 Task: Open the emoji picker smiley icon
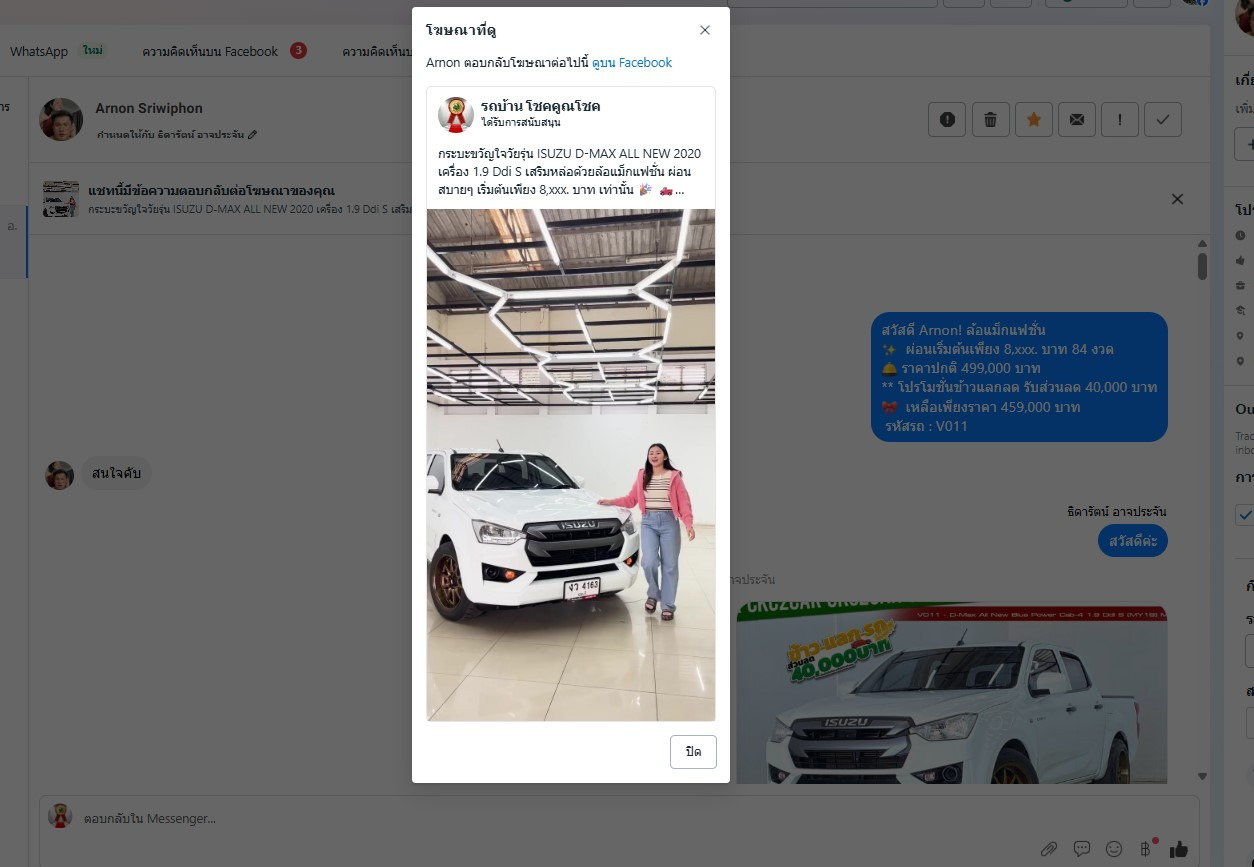pyautogui.click(x=1114, y=849)
